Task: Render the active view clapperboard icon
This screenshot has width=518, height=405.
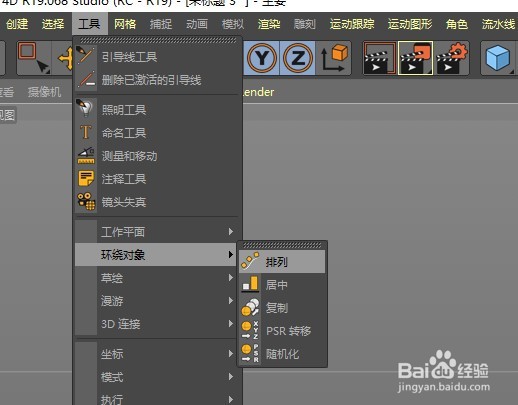Action: (379, 58)
